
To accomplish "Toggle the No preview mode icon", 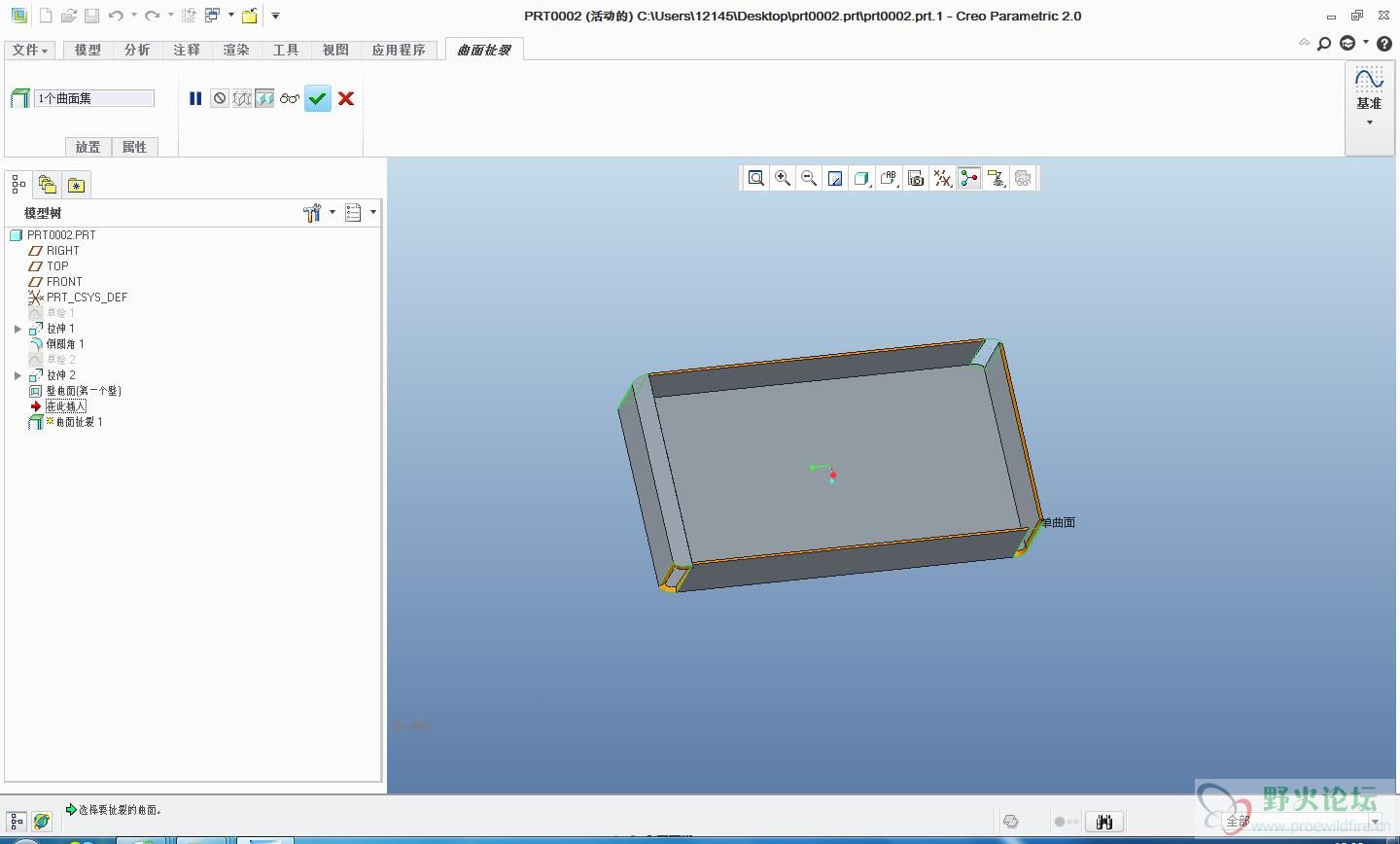I will [x=219, y=98].
